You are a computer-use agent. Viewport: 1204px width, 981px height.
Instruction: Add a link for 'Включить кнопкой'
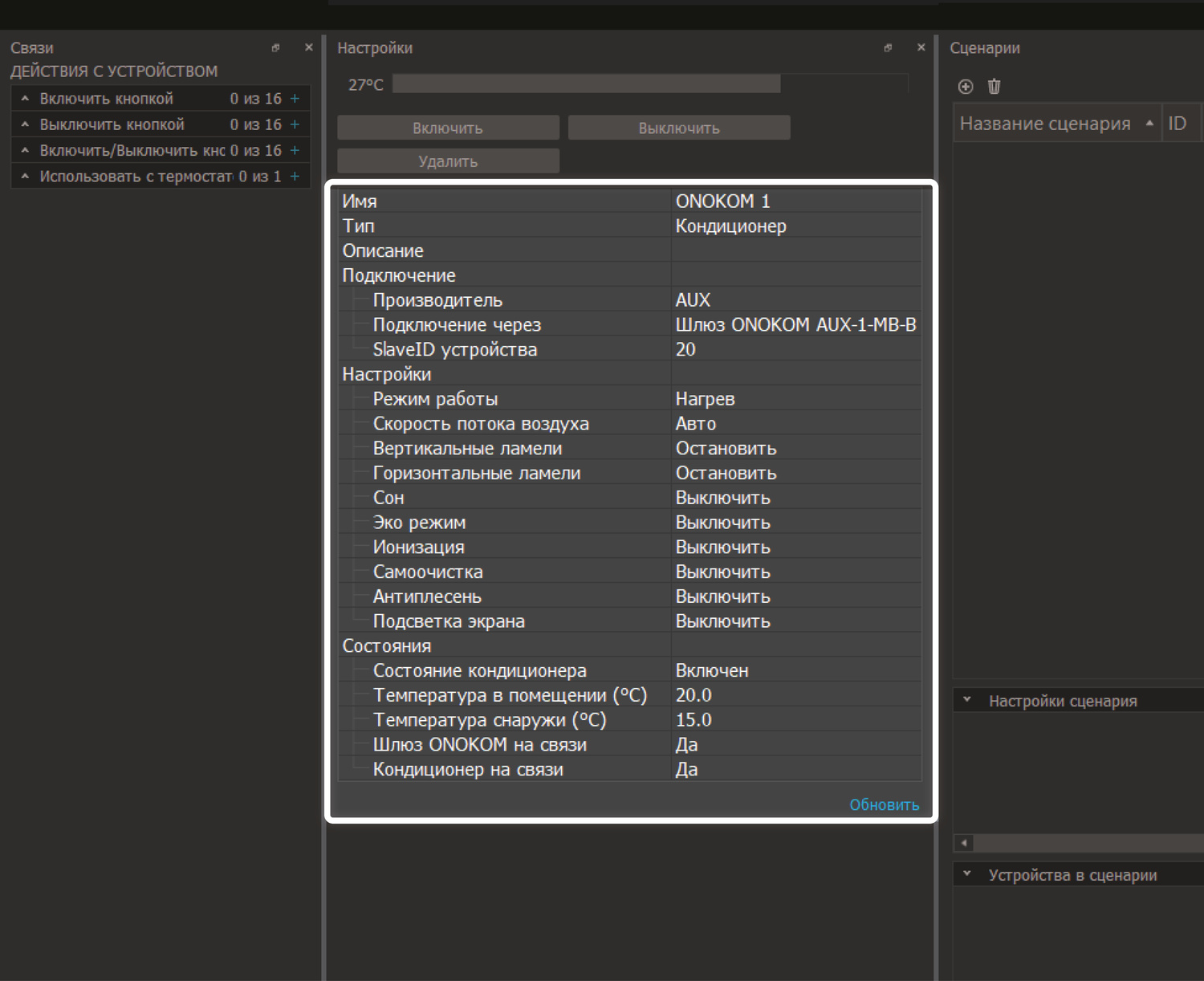point(295,99)
